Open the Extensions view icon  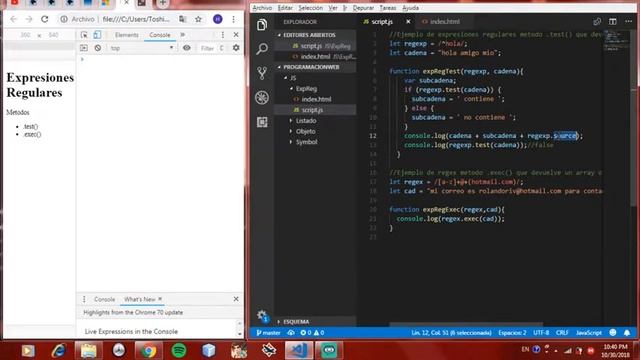point(262,122)
